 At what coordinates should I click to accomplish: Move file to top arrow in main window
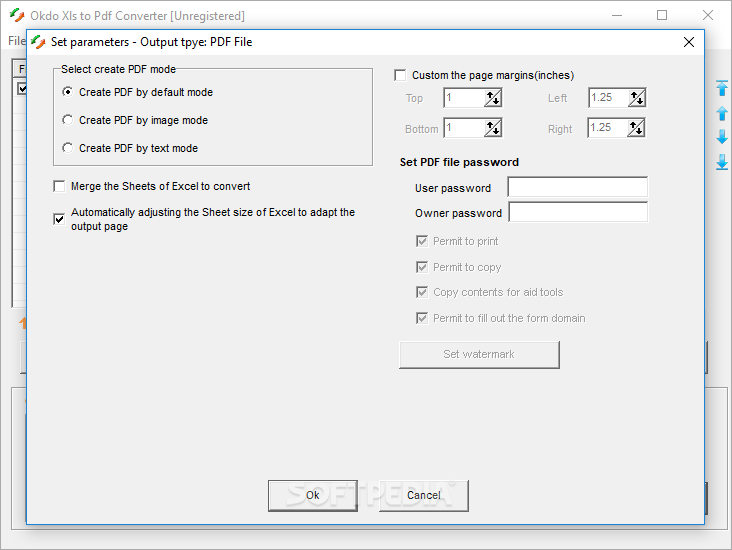pos(722,88)
